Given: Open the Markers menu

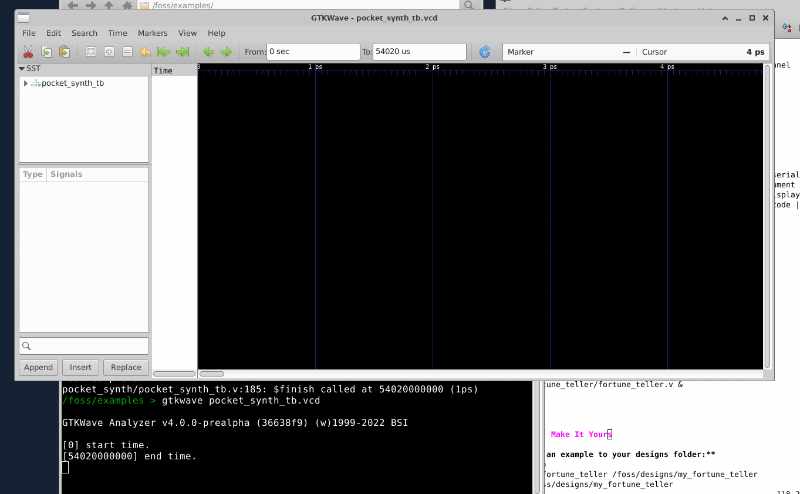Looking at the screenshot, I should pyautogui.click(x=152, y=33).
